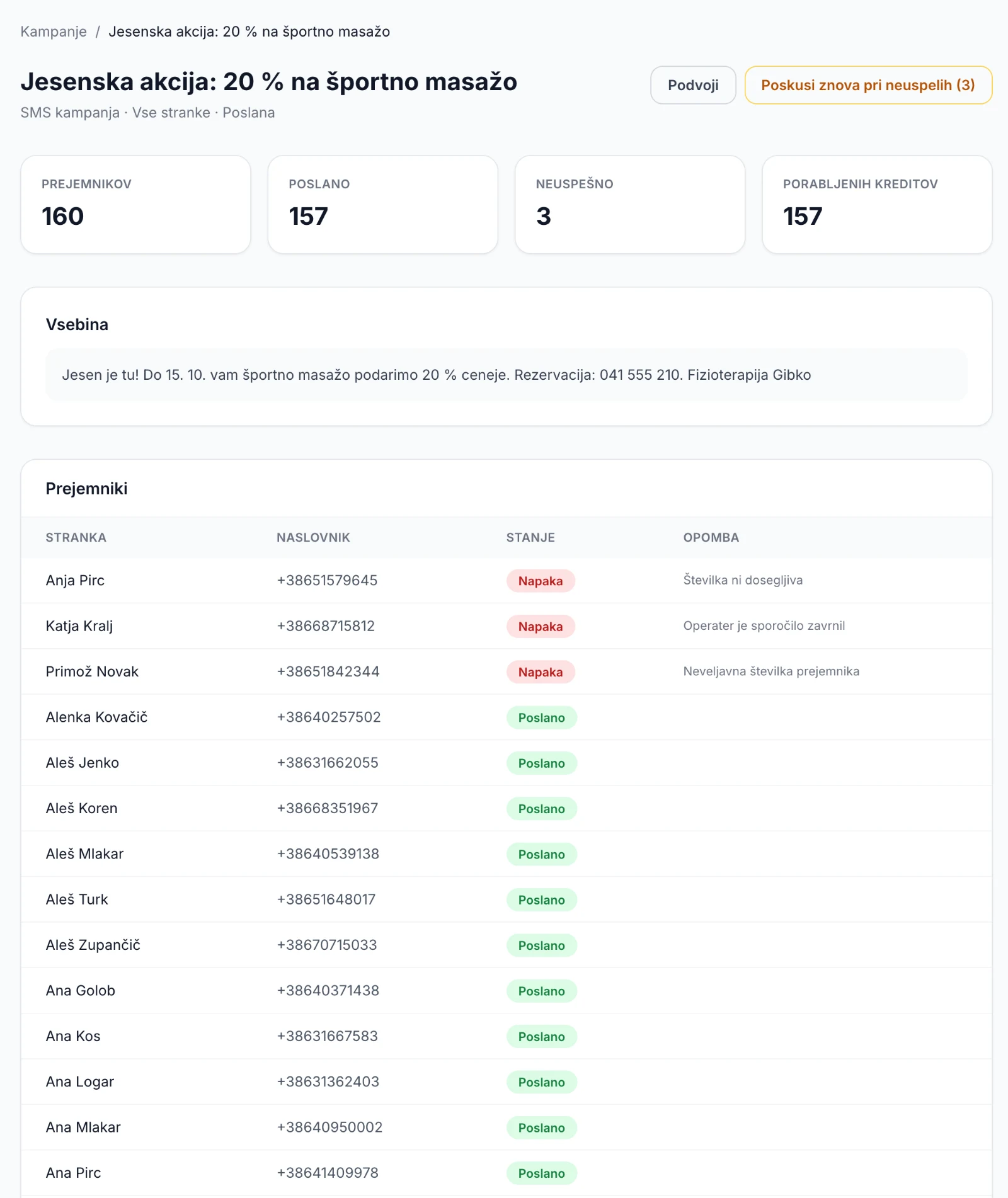Image resolution: width=1008 pixels, height=1198 pixels.
Task: Click the STRANKA column header
Action: point(76,537)
